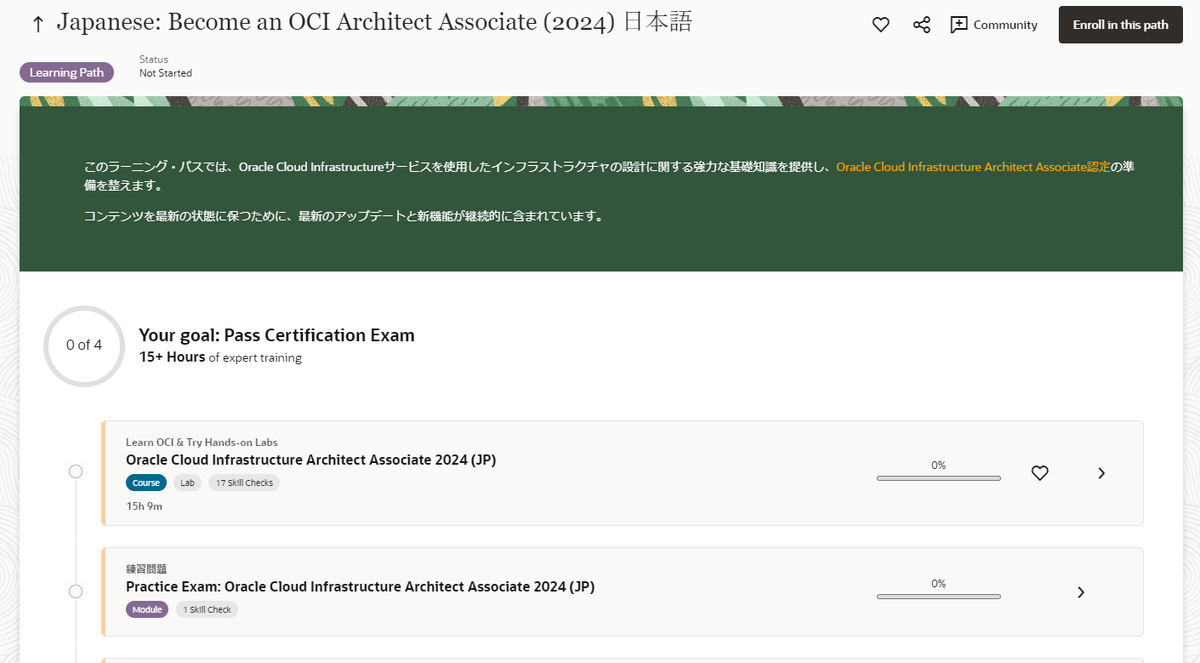Expand the Architect Associate 2024 course chevron

click(1101, 473)
